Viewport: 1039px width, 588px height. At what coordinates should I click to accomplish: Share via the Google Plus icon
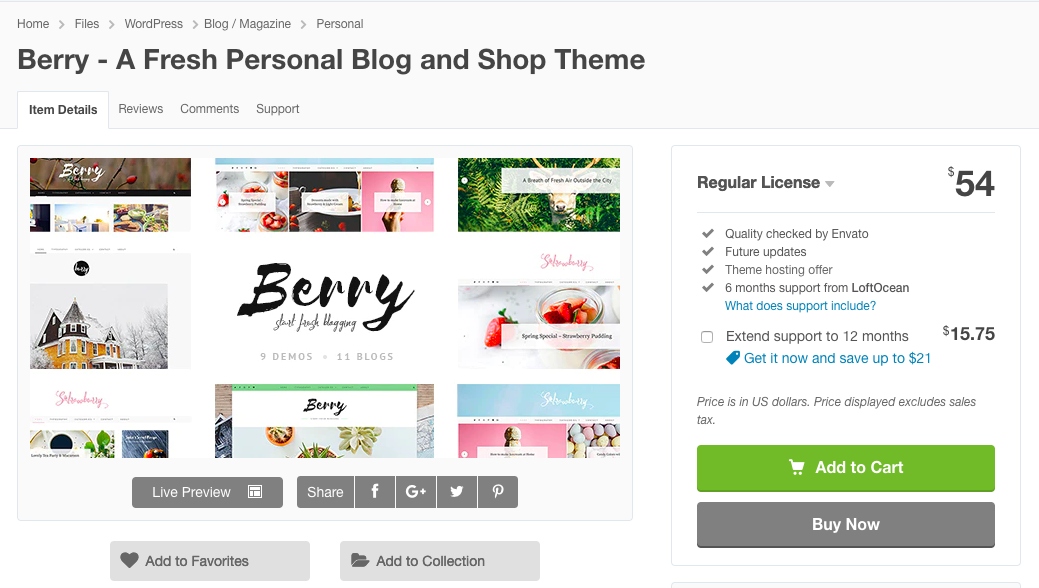pos(416,492)
